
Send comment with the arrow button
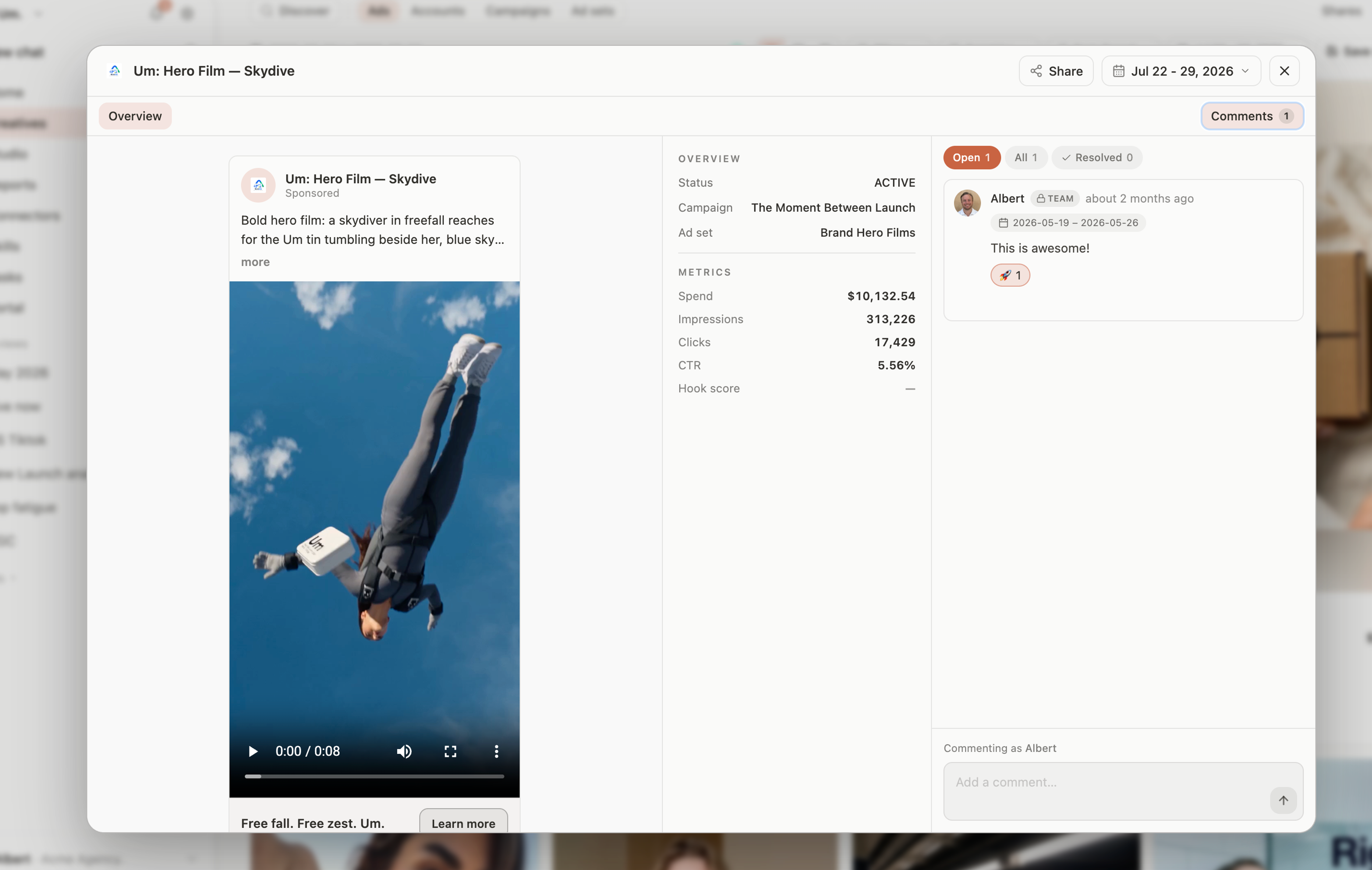[x=1283, y=800]
